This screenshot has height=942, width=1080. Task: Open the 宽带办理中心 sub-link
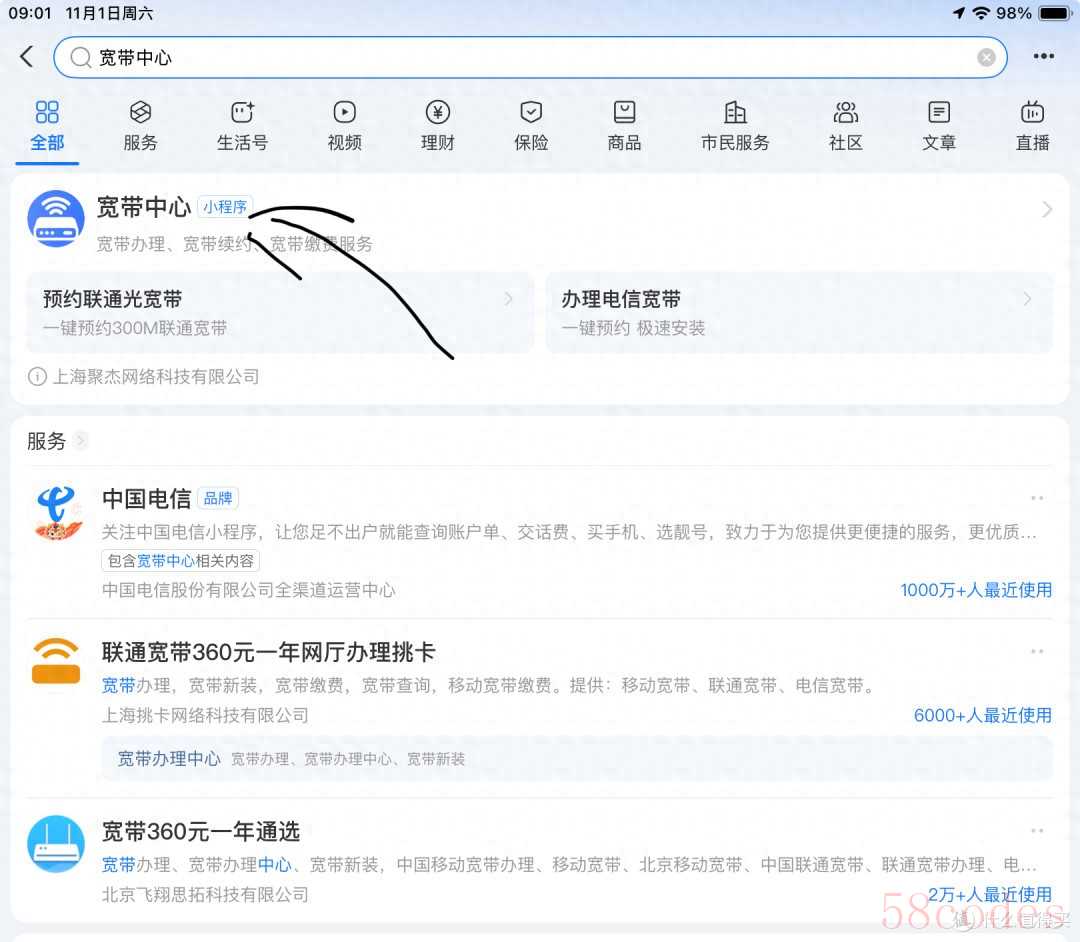pos(169,759)
